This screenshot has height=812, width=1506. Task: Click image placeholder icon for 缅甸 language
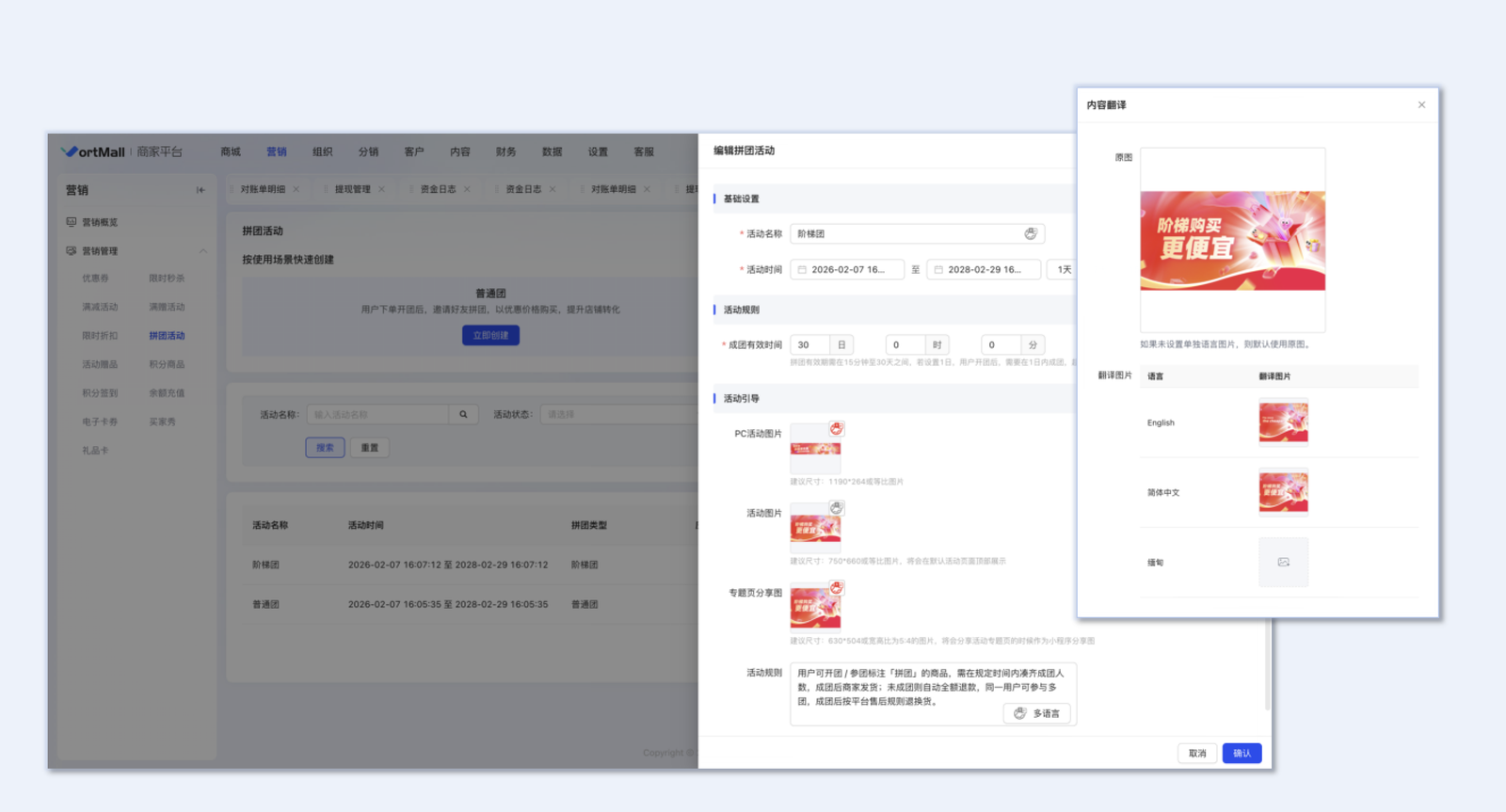[x=1283, y=563]
